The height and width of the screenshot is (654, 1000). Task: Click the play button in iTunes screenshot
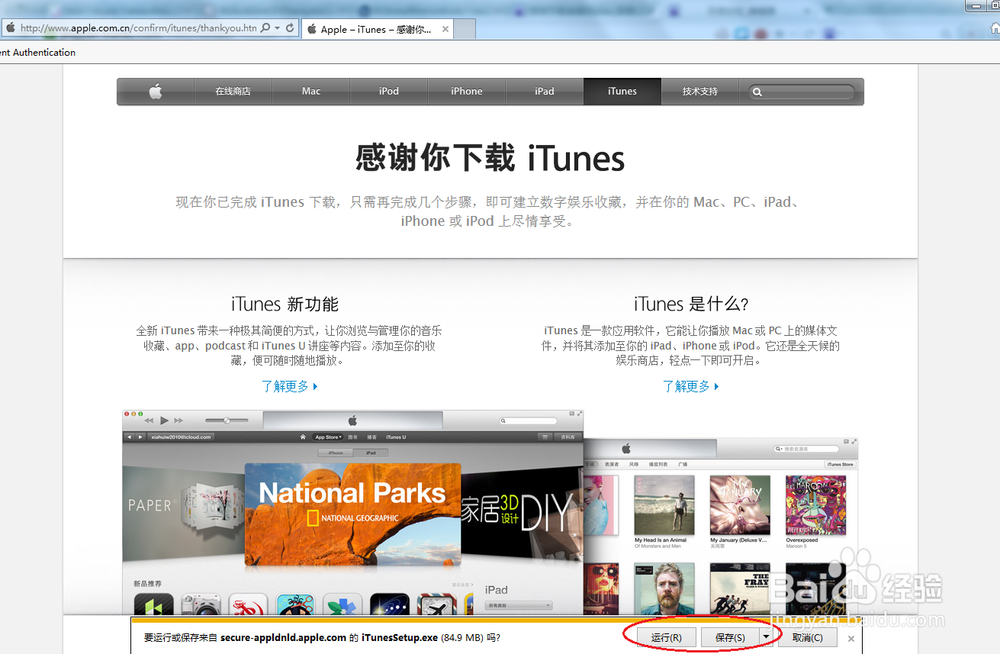pos(164,420)
